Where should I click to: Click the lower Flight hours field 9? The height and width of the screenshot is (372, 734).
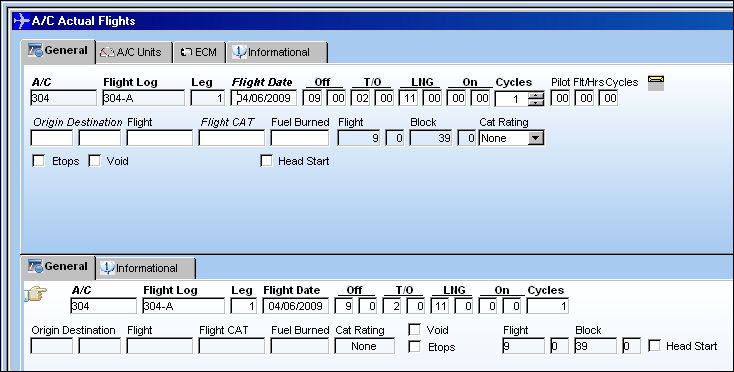click(x=523, y=346)
